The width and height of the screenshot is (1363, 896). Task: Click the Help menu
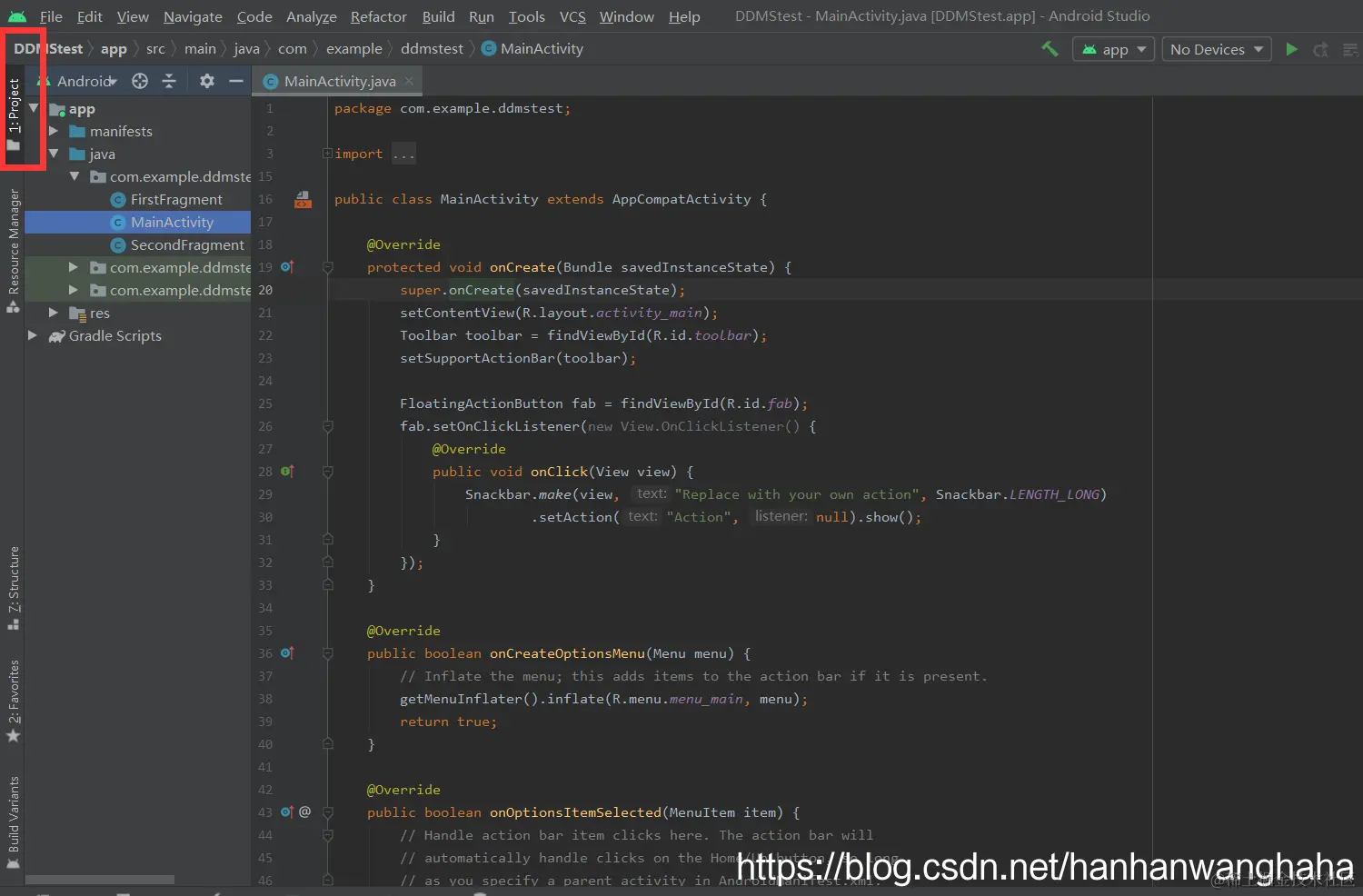684,16
